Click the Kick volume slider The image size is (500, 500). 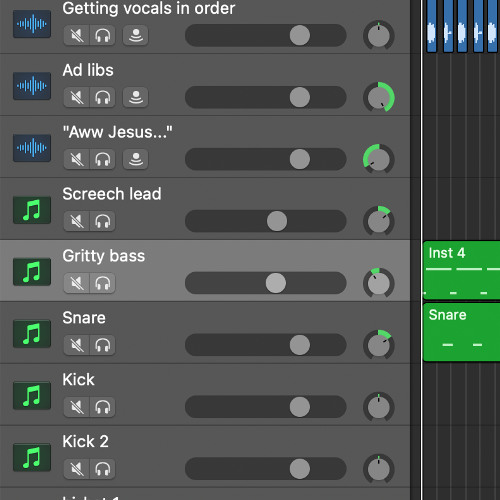[x=266, y=407]
